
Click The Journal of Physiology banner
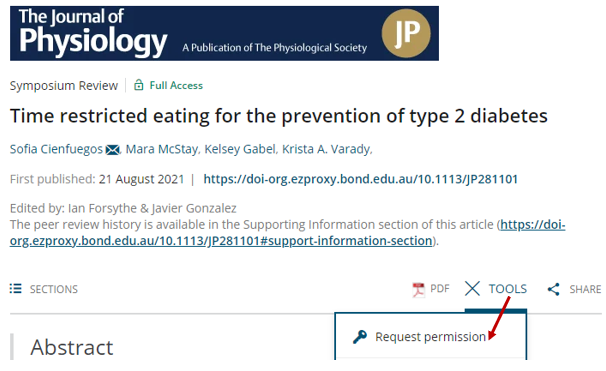pos(224,33)
